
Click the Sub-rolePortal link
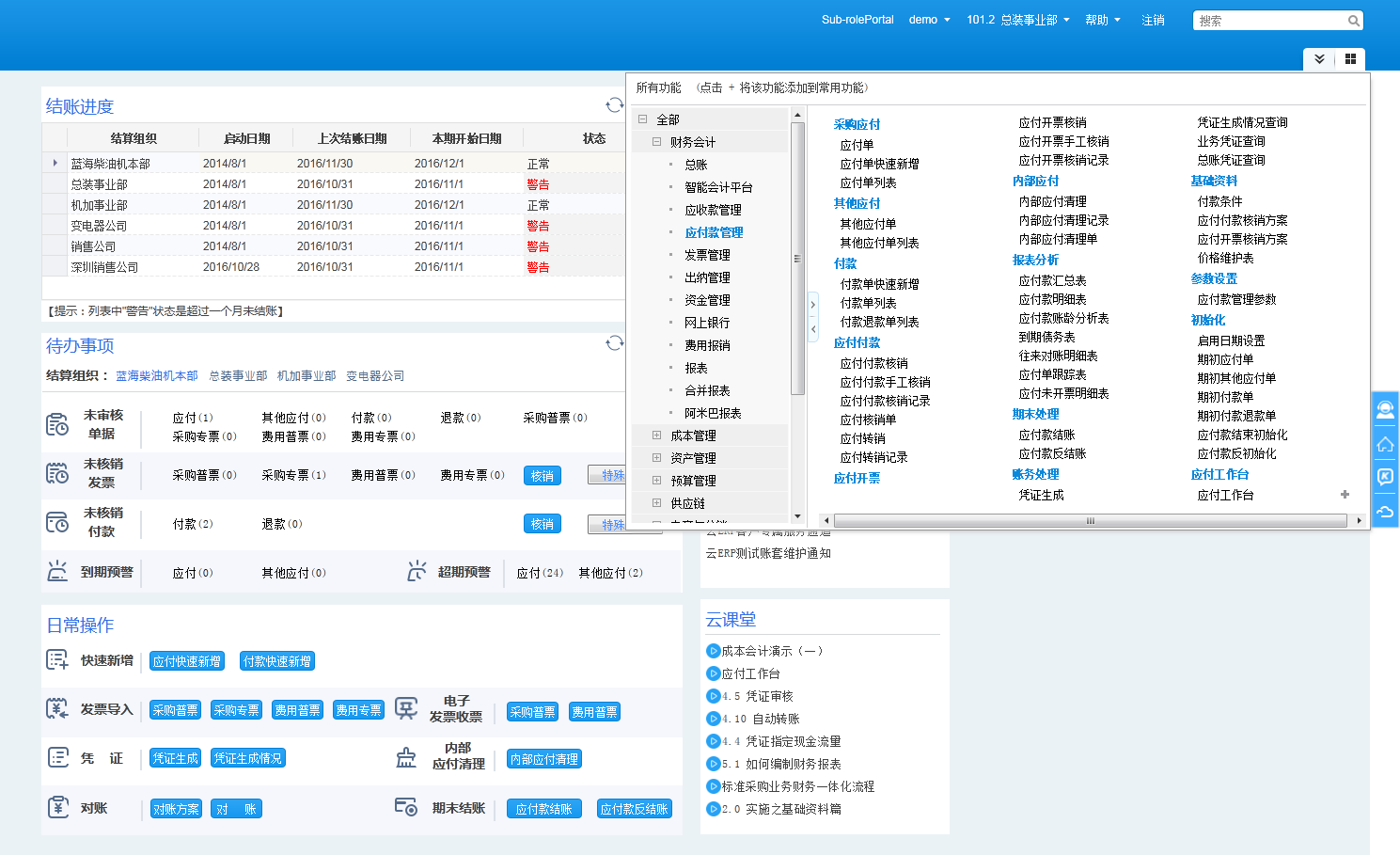coord(857,20)
